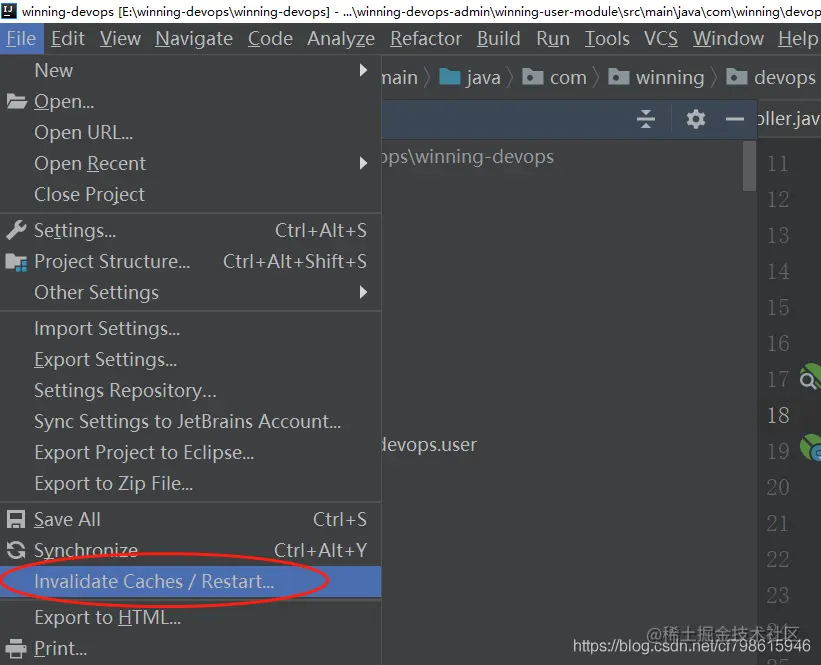
Task: Select Open URL... menu entry
Action: [191, 132]
